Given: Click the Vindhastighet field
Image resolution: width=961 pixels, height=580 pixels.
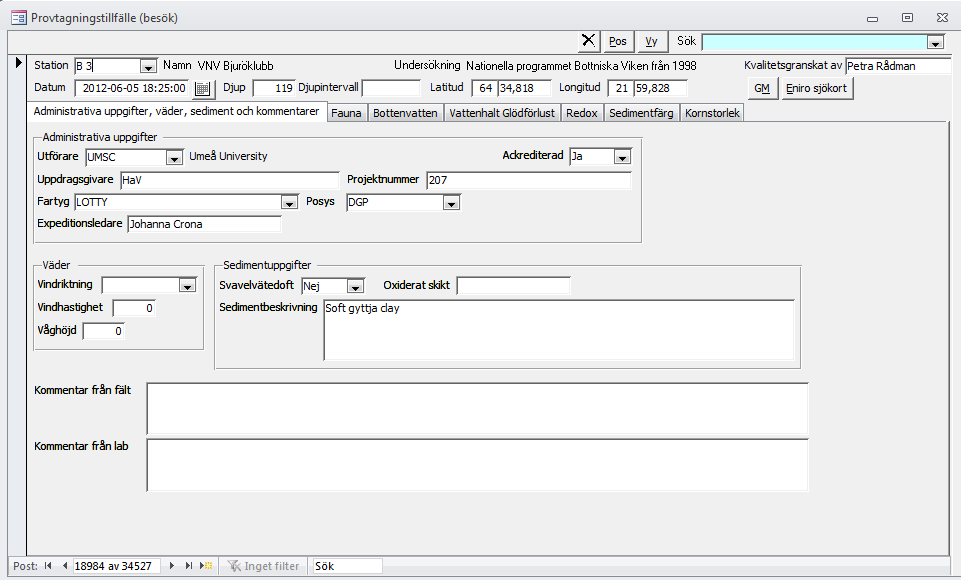Looking at the screenshot, I should click(134, 308).
